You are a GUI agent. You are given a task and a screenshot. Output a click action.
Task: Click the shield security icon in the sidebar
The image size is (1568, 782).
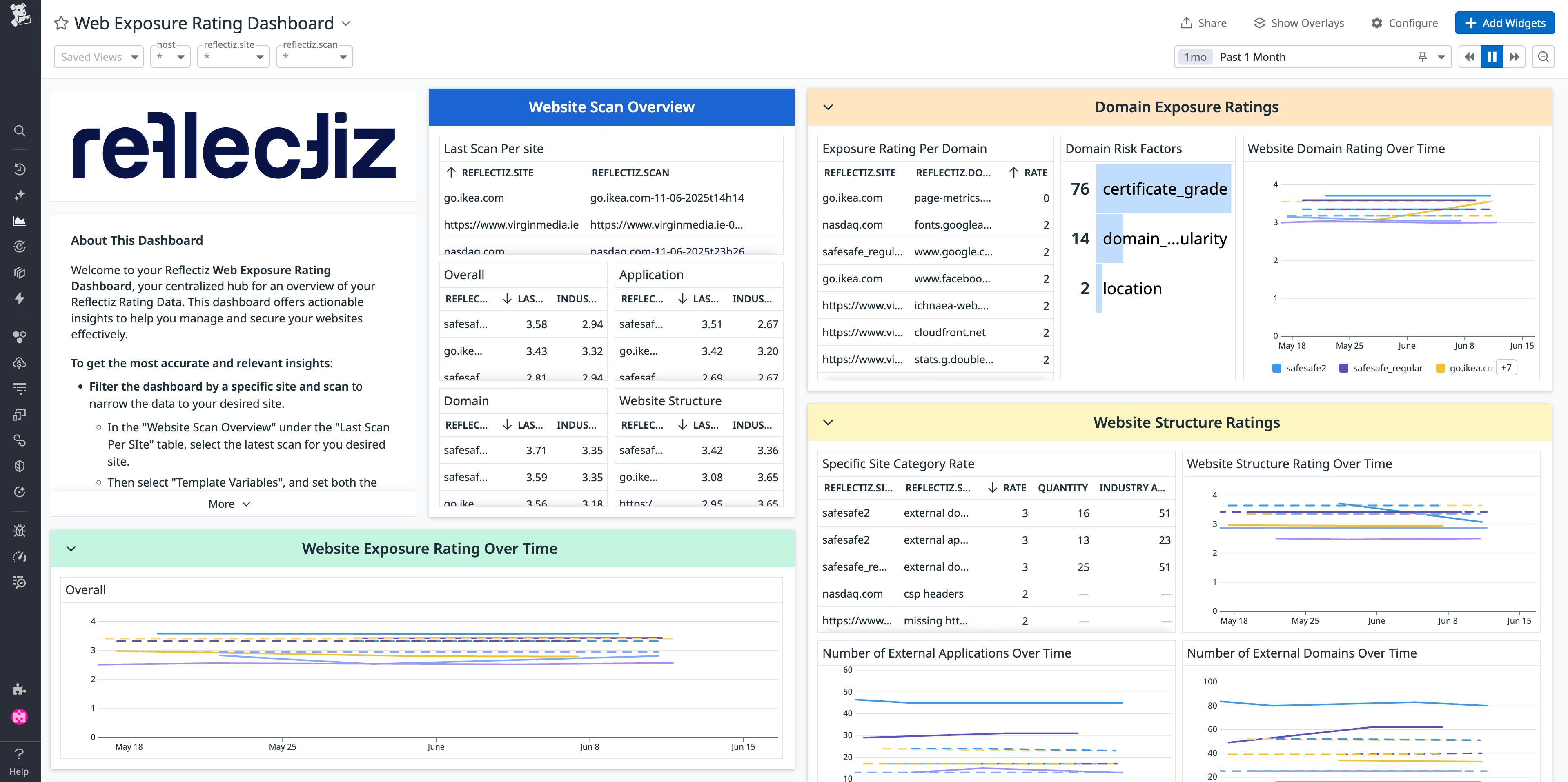point(20,466)
